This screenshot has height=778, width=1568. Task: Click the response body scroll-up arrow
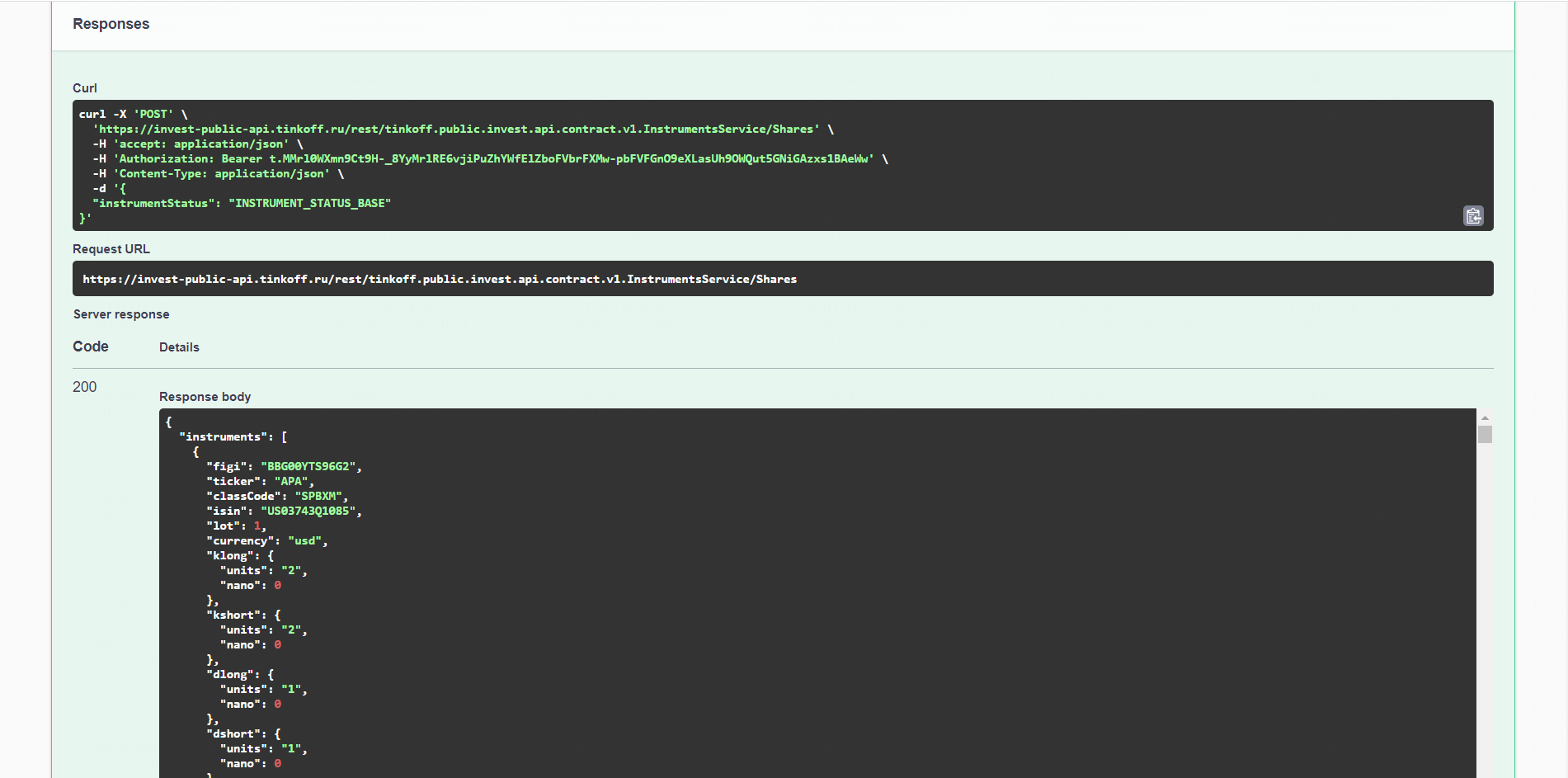tap(1485, 418)
